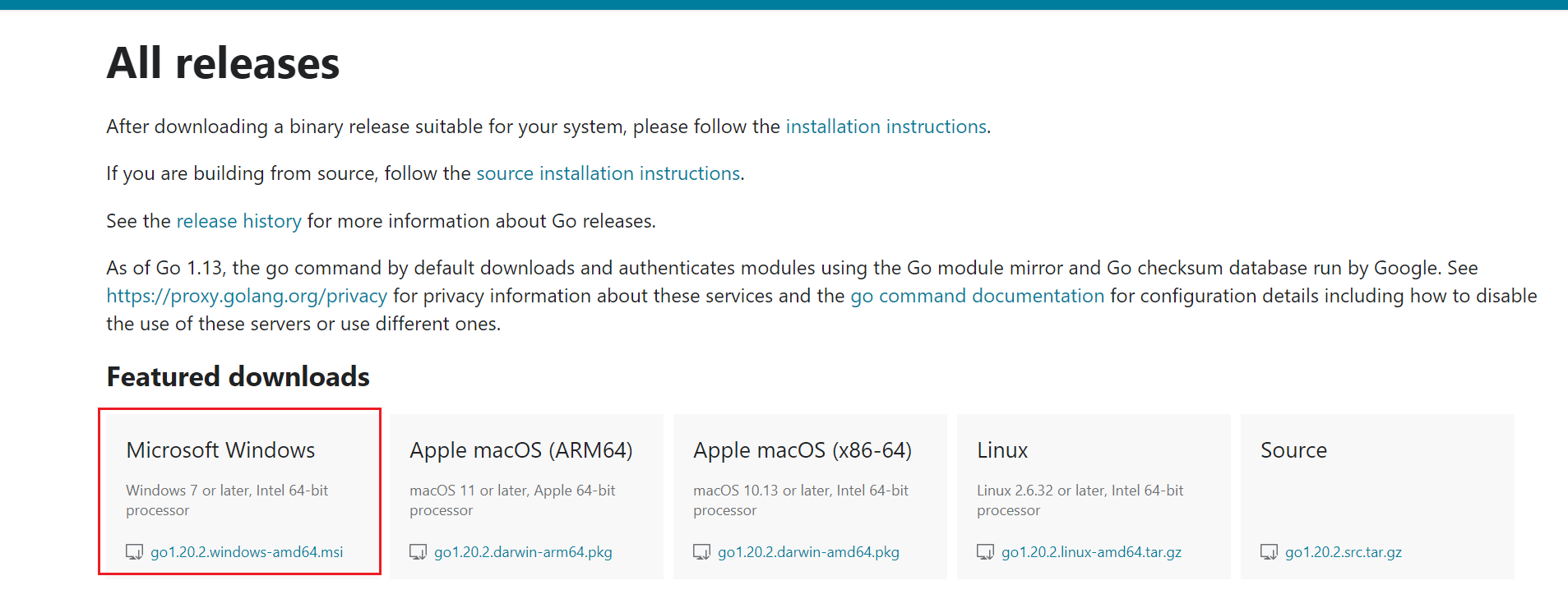The height and width of the screenshot is (599, 1568).
Task: Pick the Linux download card title
Action: pos(1002,450)
